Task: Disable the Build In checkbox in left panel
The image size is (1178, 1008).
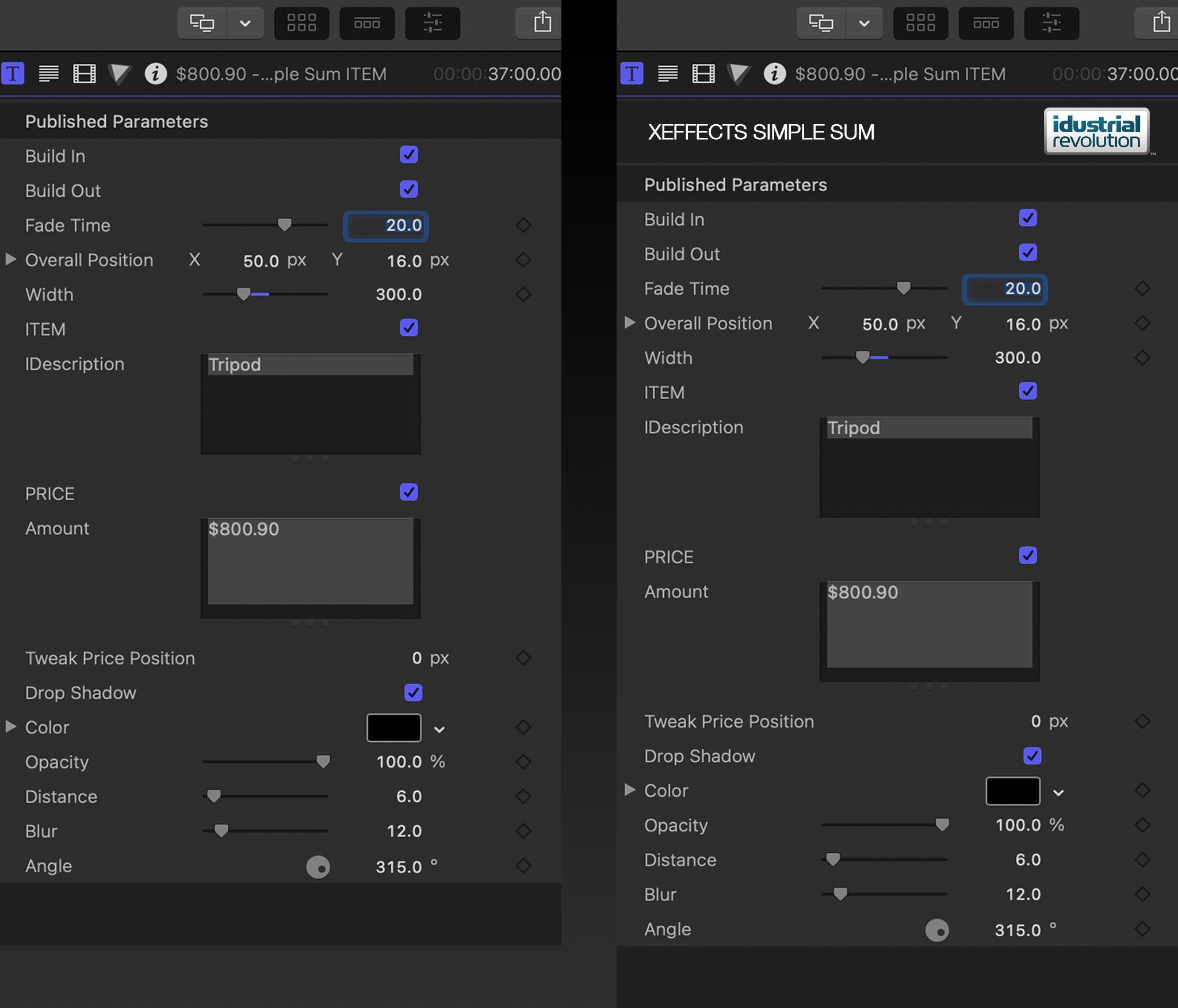Action: tap(408, 155)
